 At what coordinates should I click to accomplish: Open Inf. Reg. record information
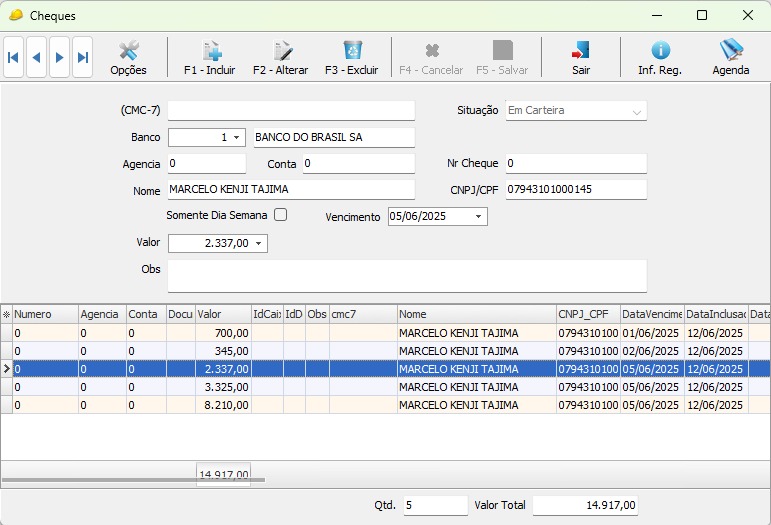point(660,58)
